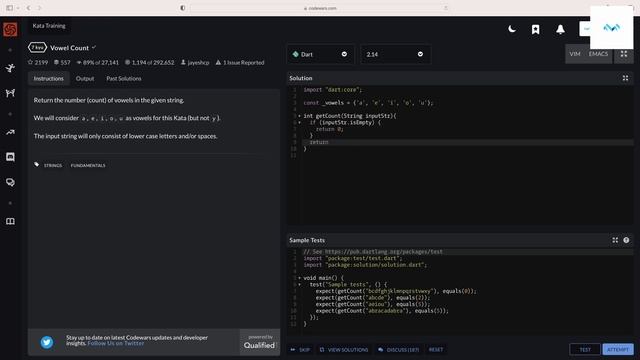
Task: Open the 2.14 version dropdown
Action: (395, 54)
